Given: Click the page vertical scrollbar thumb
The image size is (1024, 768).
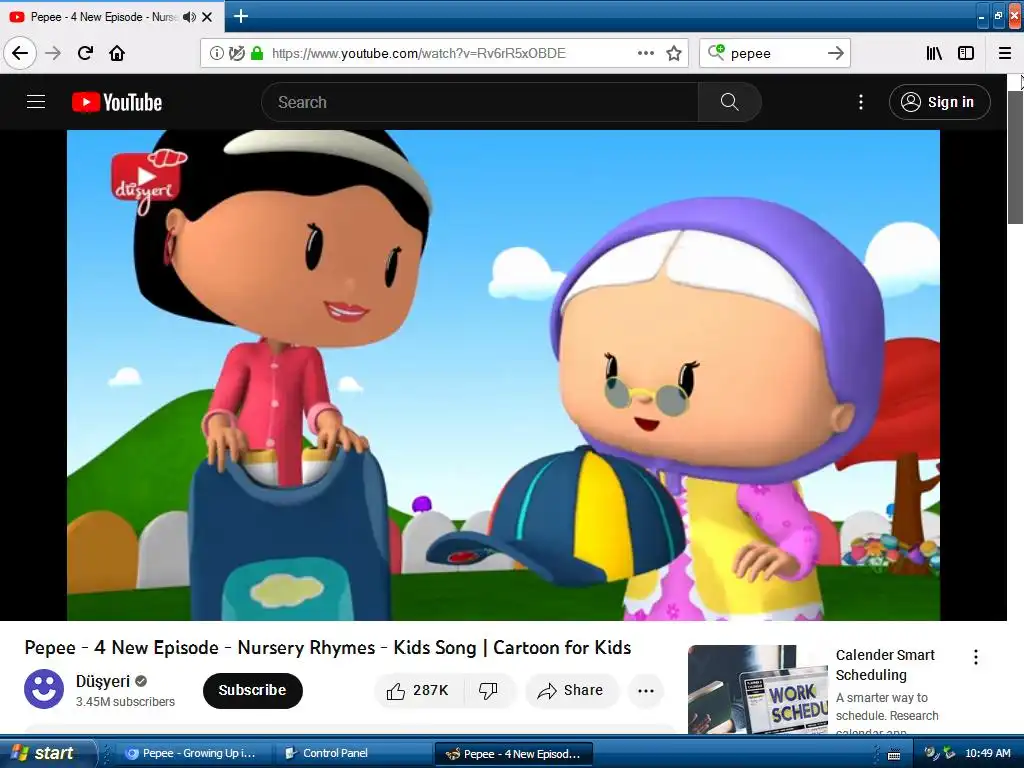Looking at the screenshot, I should [1015, 158].
